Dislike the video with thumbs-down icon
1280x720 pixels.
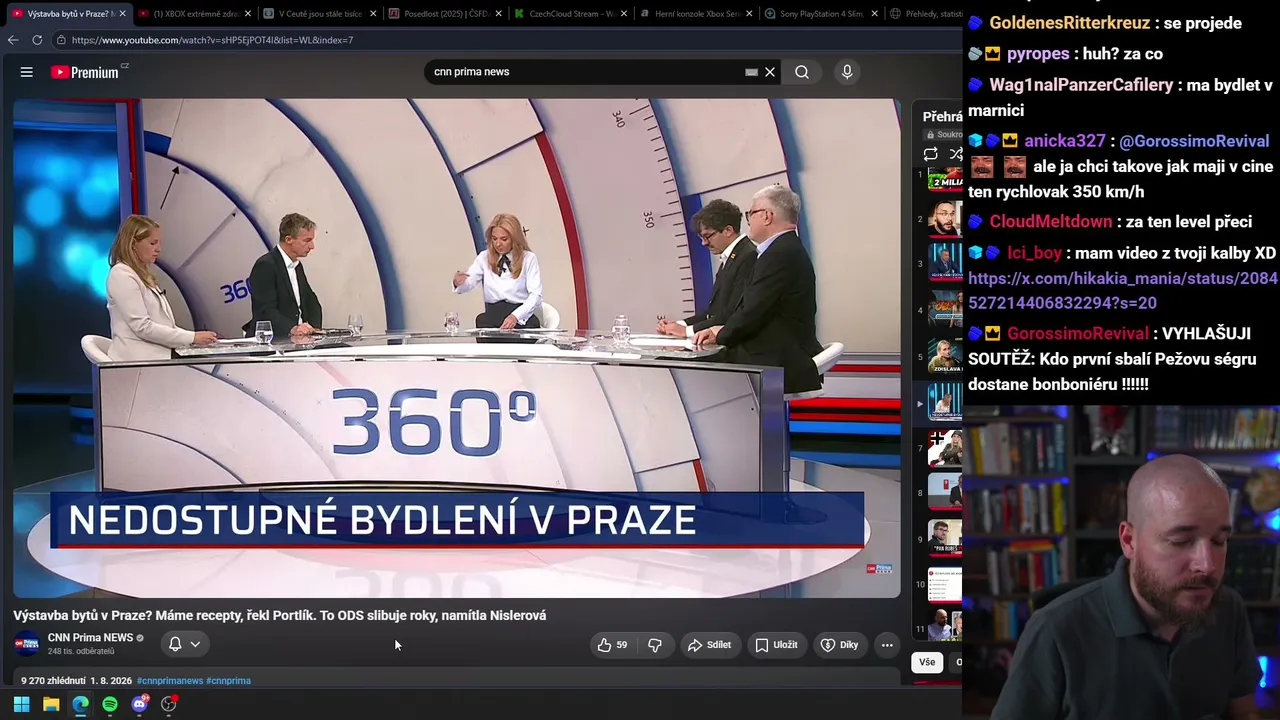tap(655, 645)
